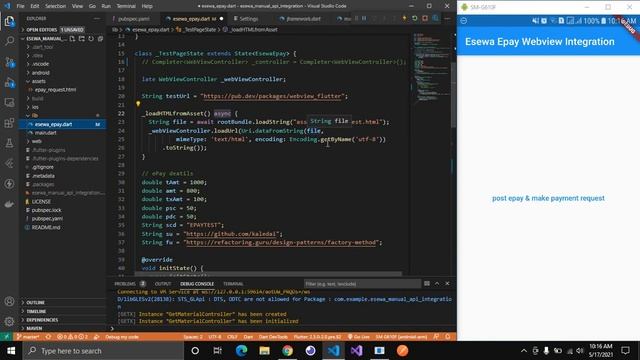Open the Manage gear in activity bar
Screen dimensions: 640x360
click(x=9, y=321)
